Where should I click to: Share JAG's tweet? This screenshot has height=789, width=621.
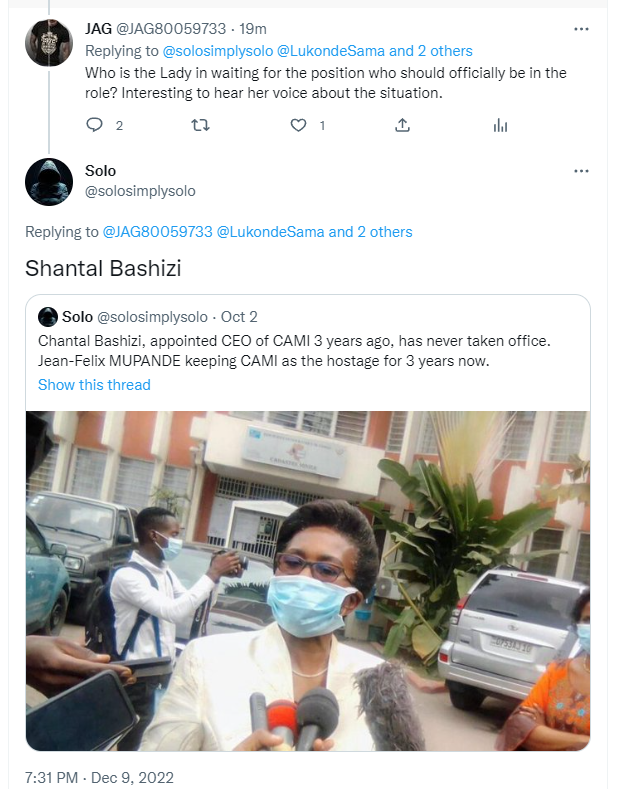click(402, 125)
